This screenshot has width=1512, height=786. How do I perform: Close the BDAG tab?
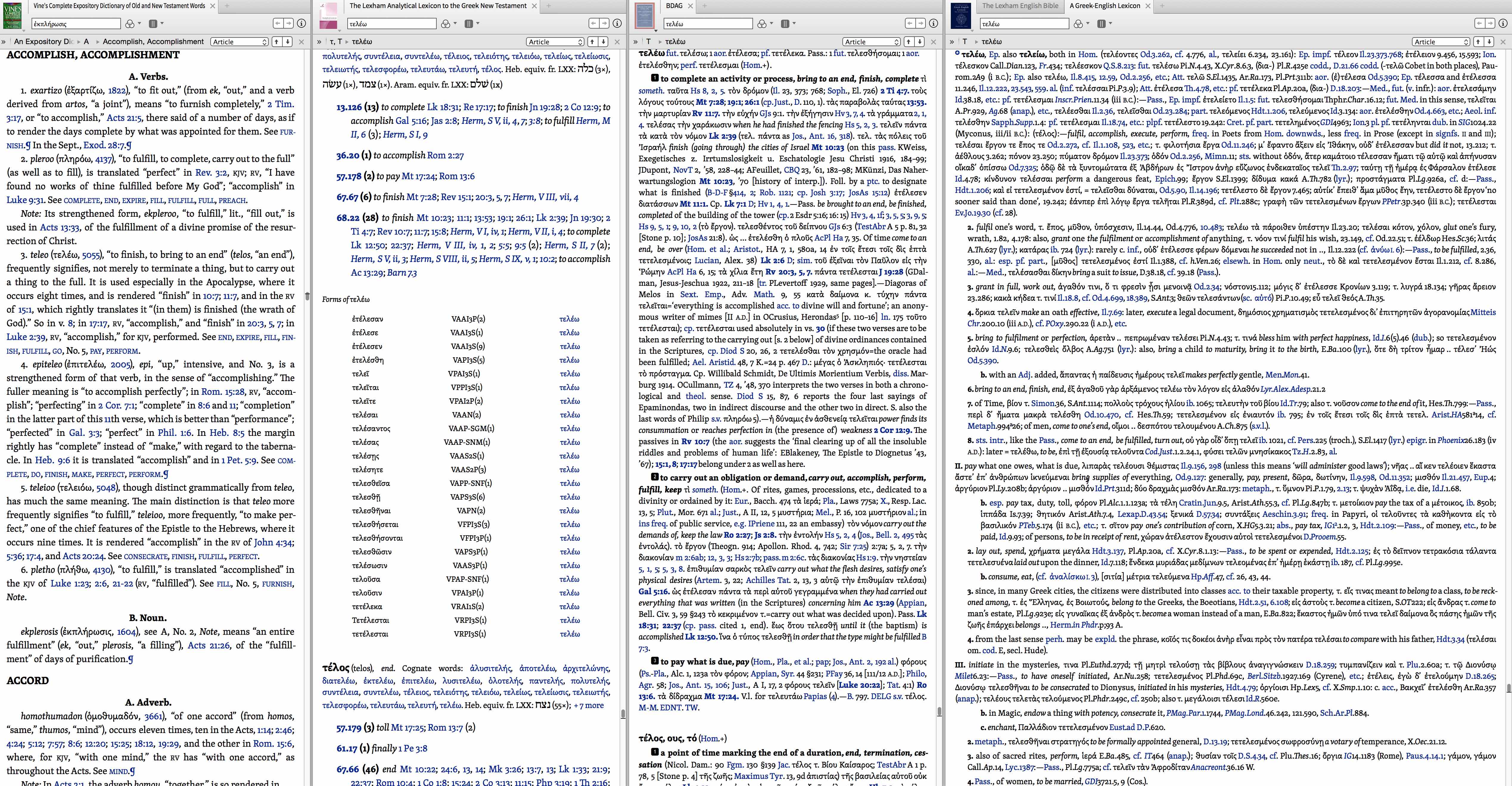tap(691, 6)
